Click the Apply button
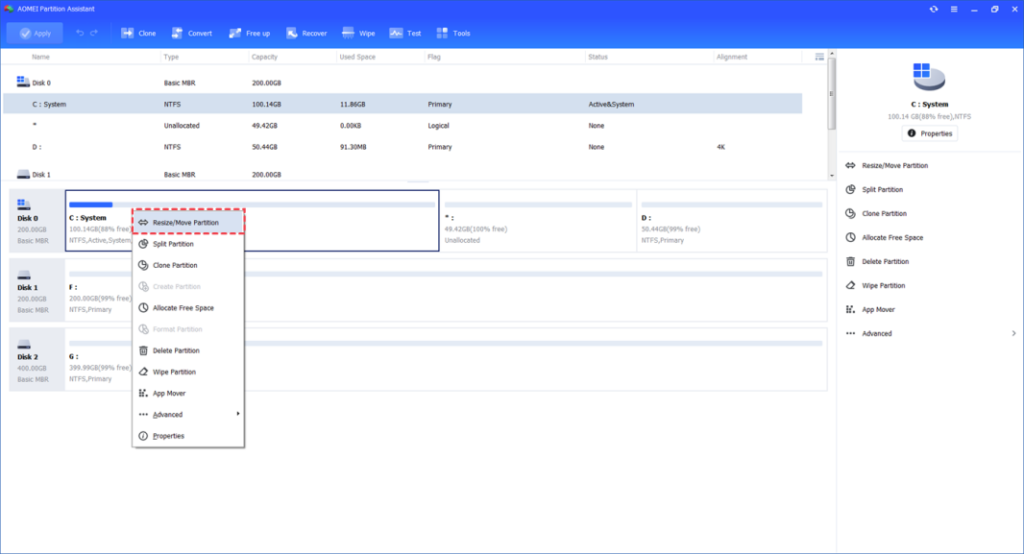This screenshot has height=554, width=1024. coord(35,33)
